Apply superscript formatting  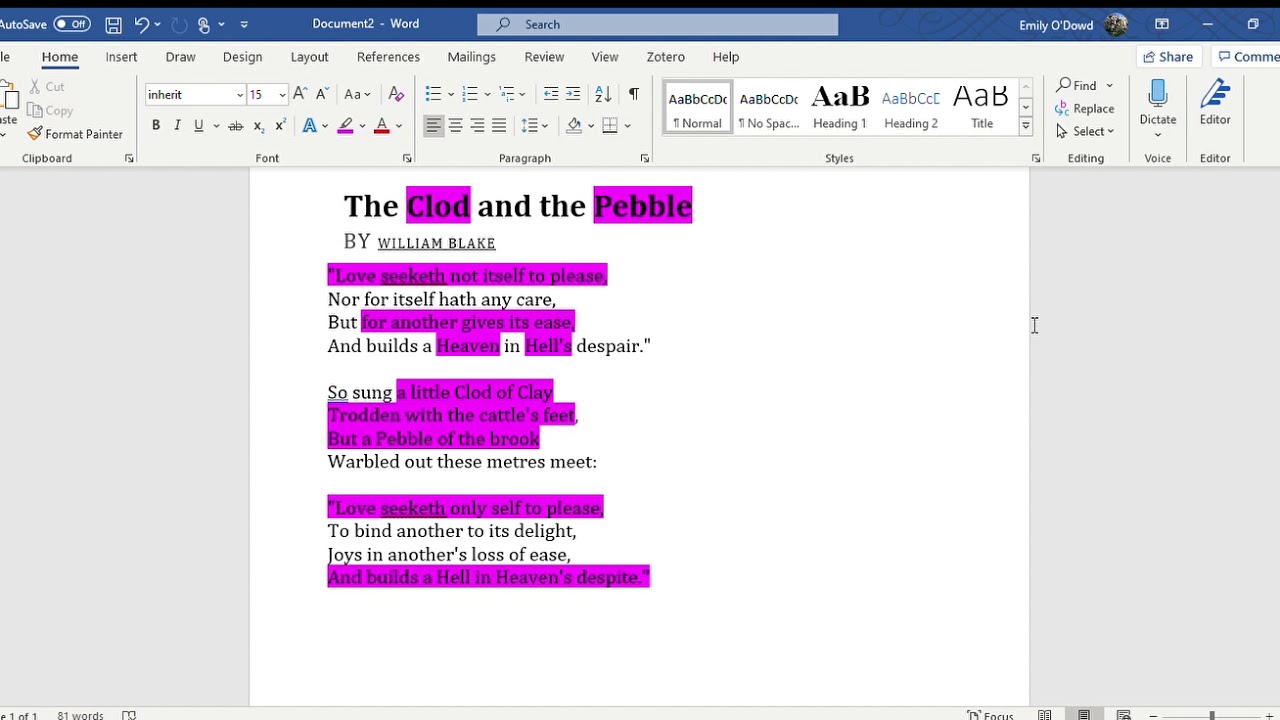pos(280,125)
